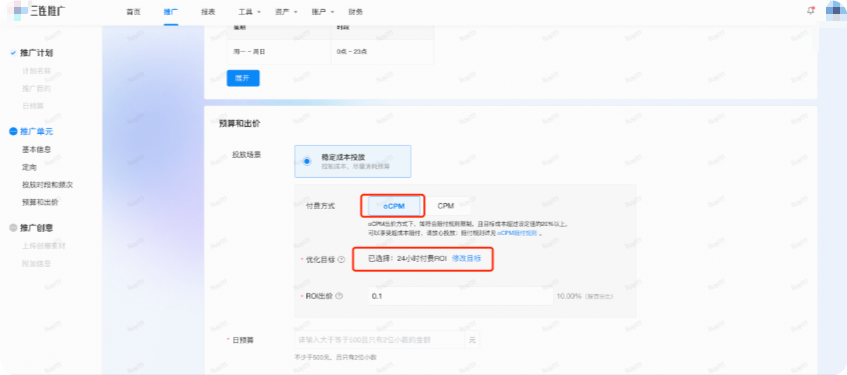This screenshot has height=375, width=847.
Task: Select 推广目的 in sidebar
Action: (x=36, y=88)
